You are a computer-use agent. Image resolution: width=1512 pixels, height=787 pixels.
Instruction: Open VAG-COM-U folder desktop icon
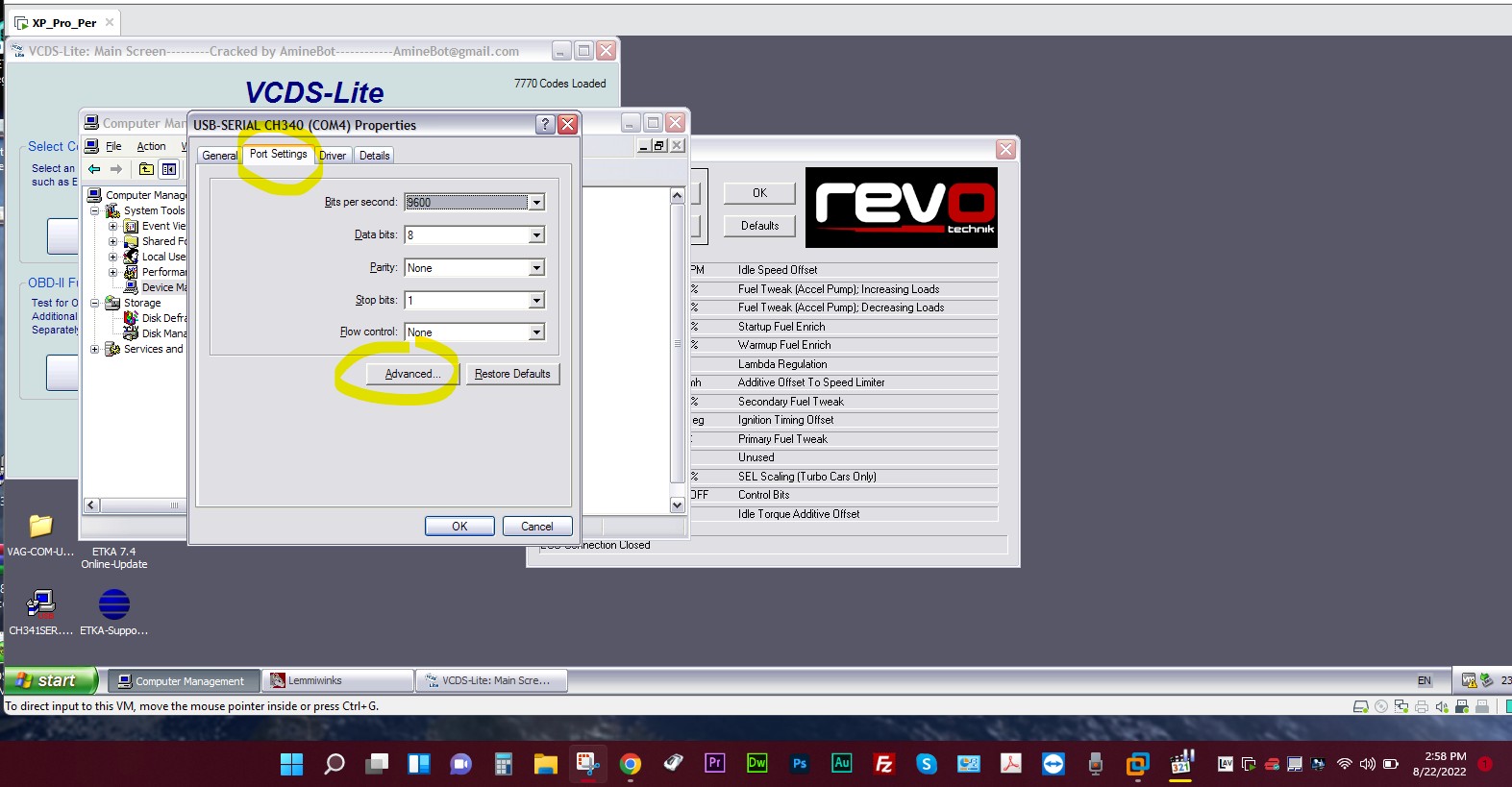pyautogui.click(x=40, y=534)
